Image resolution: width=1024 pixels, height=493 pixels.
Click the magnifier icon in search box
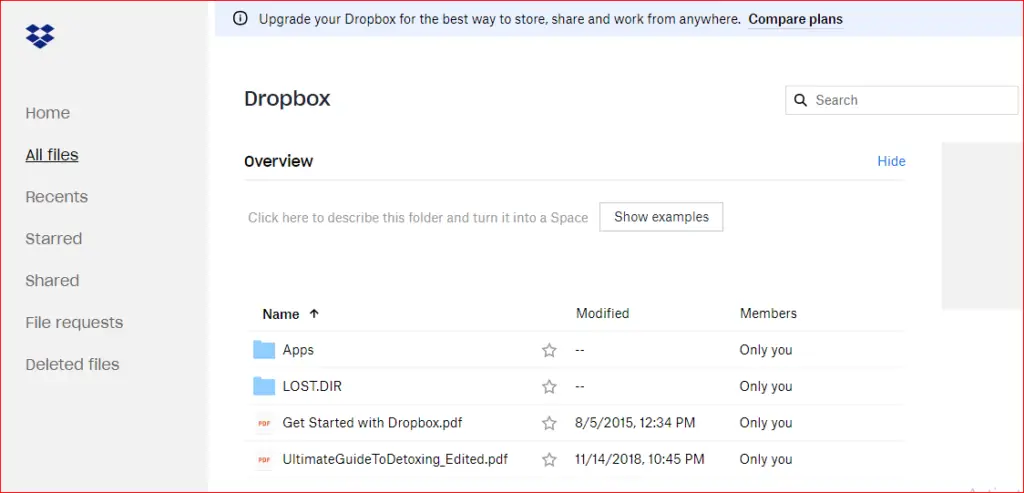[x=800, y=100]
